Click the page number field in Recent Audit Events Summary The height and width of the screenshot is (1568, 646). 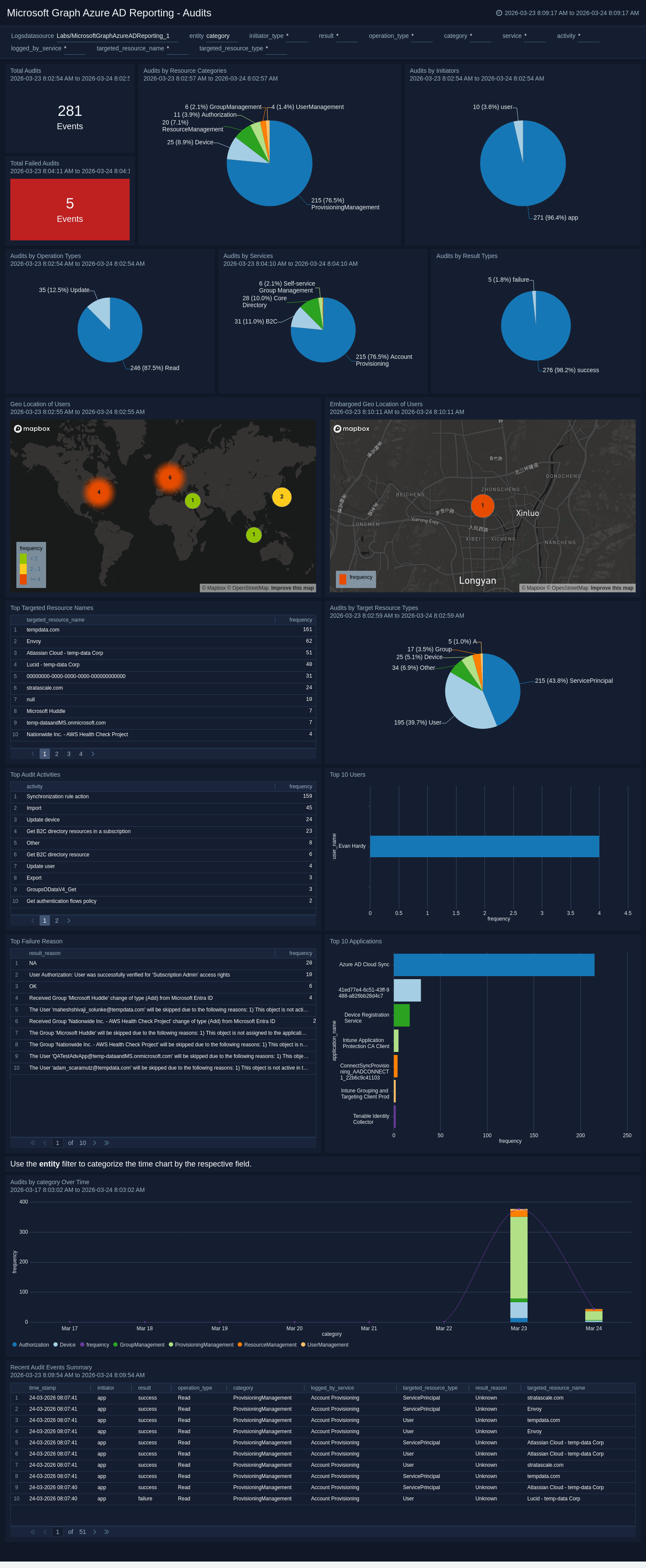(58, 1531)
